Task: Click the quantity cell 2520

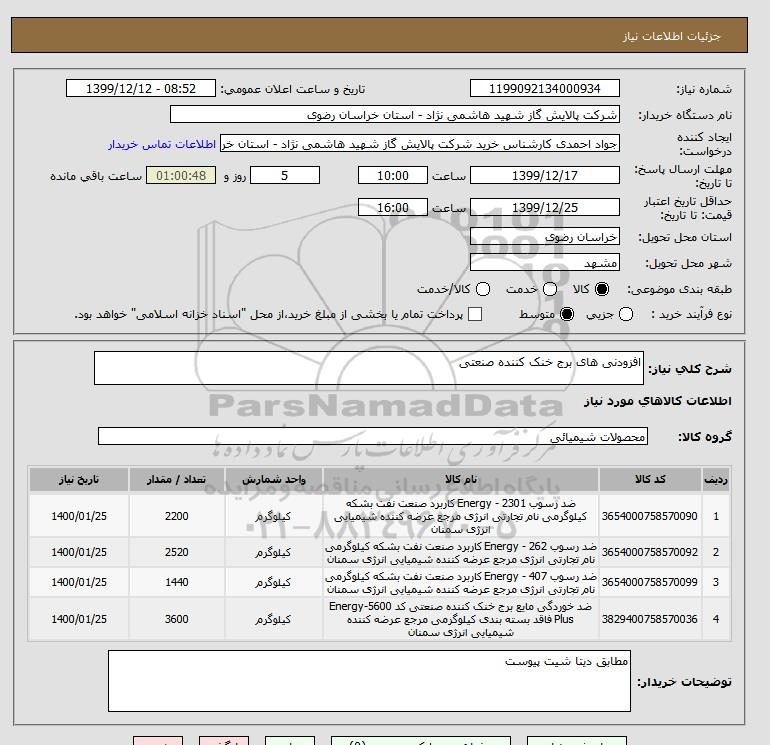Action: point(177,552)
